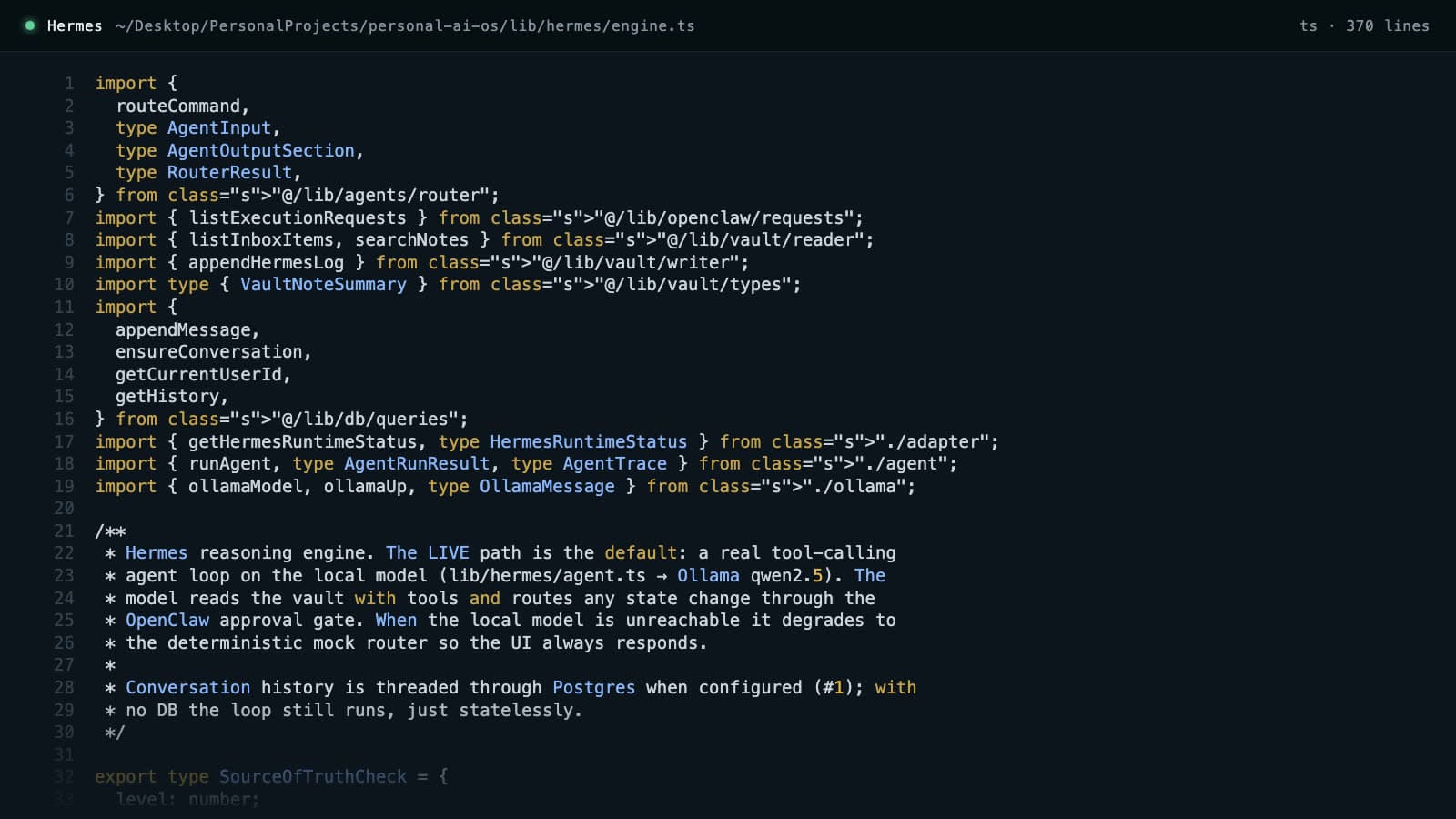Image resolution: width=1456 pixels, height=819 pixels.
Task: Click AgentTrace on line 18
Action: [x=615, y=463]
